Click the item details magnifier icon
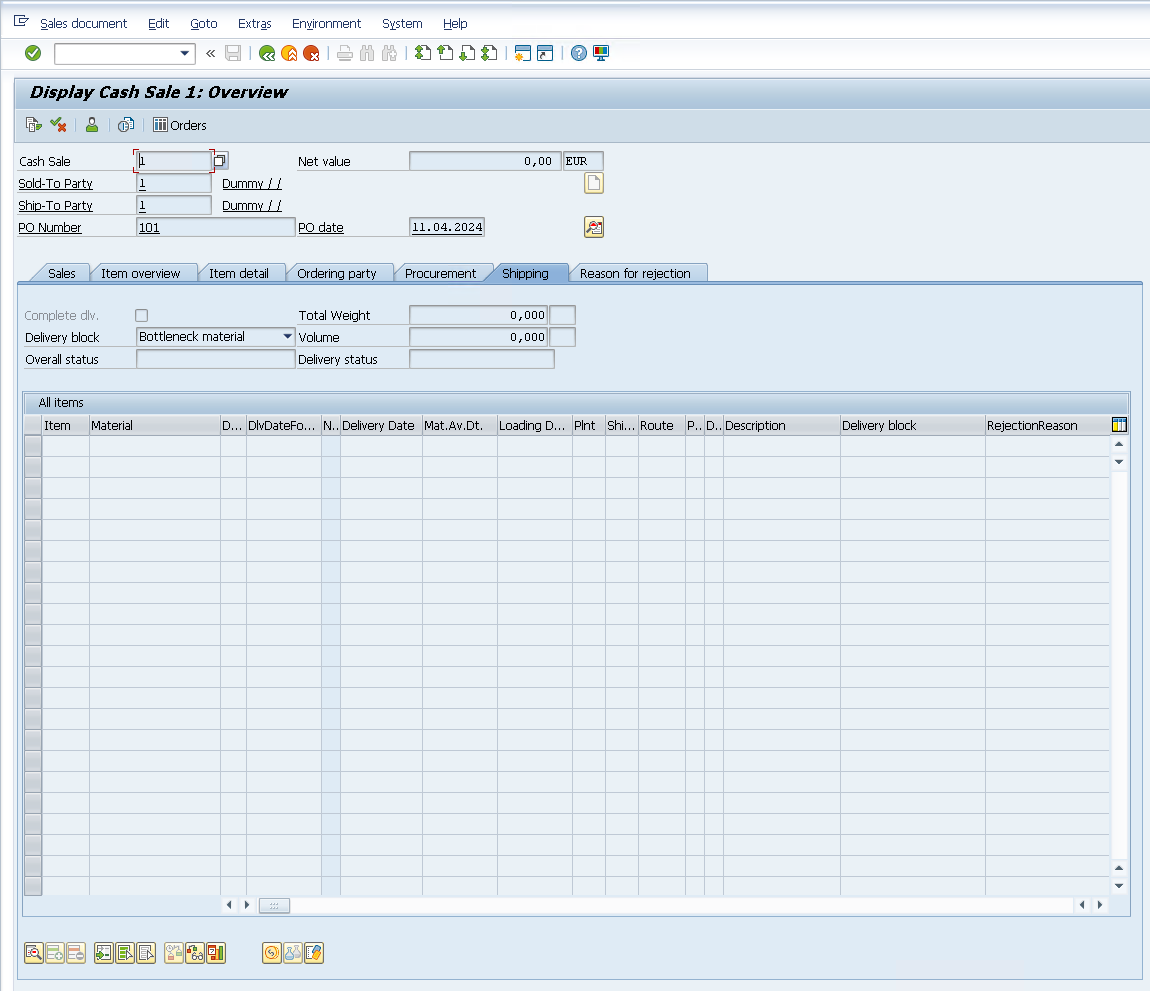Screen dimensions: 1150x991 point(34,953)
